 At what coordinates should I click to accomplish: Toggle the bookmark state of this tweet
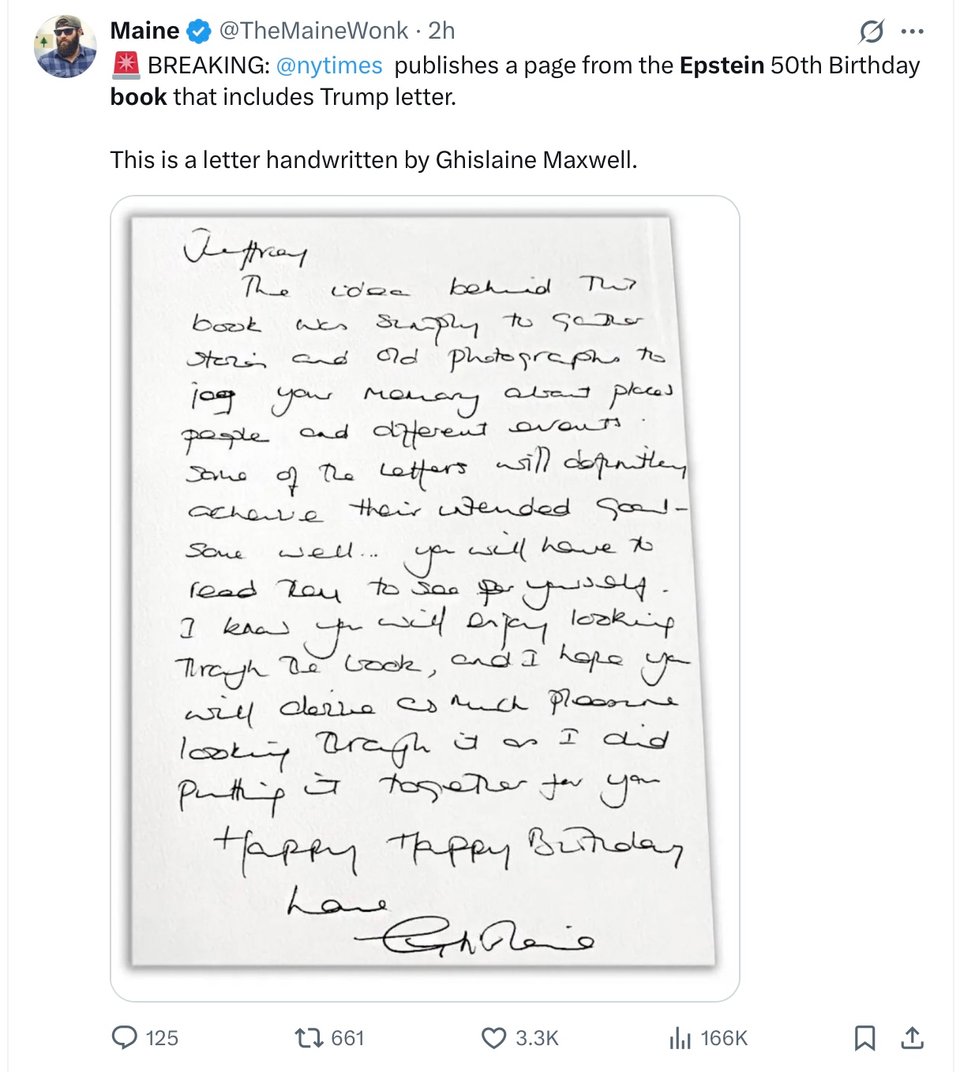point(868,1038)
